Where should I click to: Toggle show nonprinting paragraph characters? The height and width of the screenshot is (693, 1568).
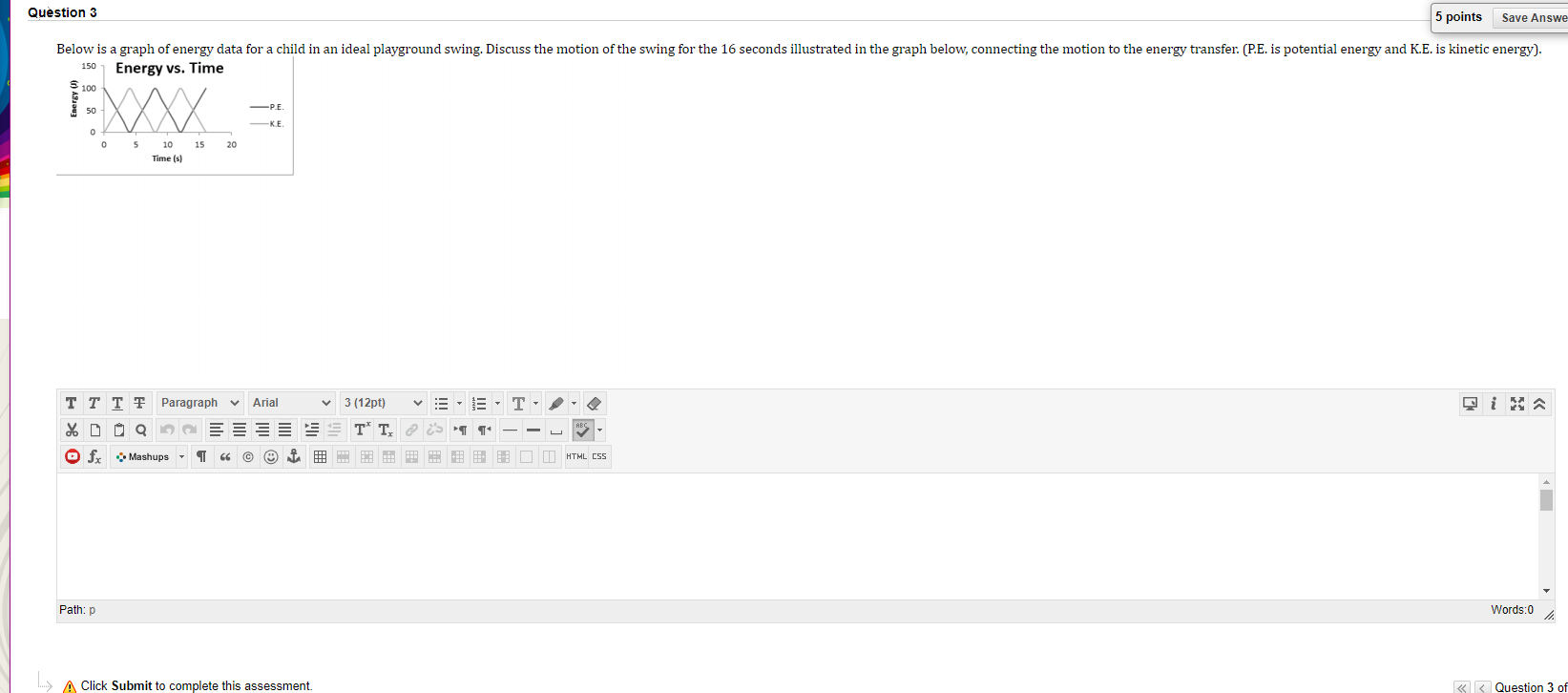[x=201, y=456]
